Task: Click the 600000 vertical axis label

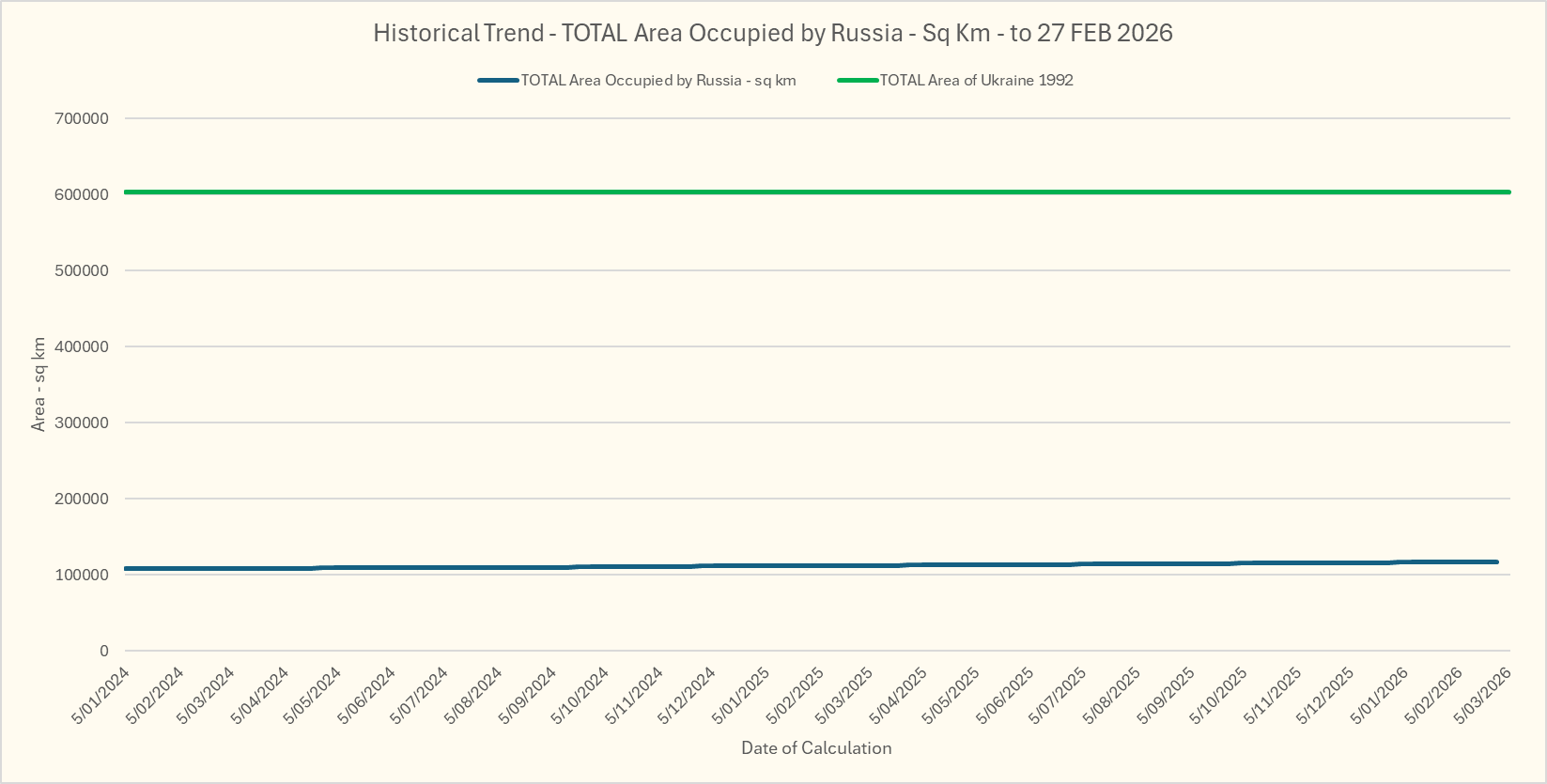Action: click(83, 194)
